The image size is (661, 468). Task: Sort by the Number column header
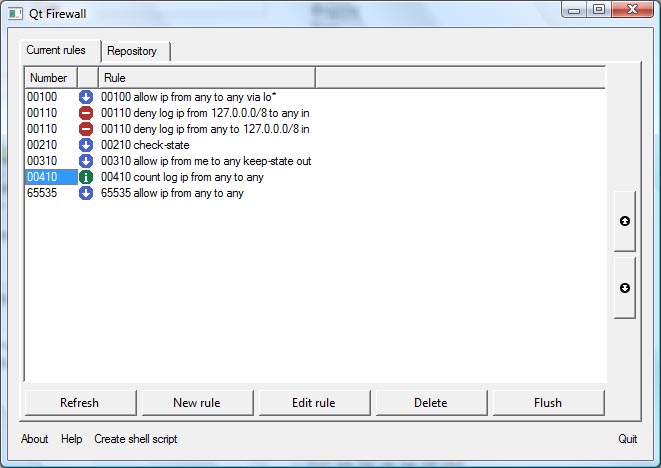tap(51, 78)
